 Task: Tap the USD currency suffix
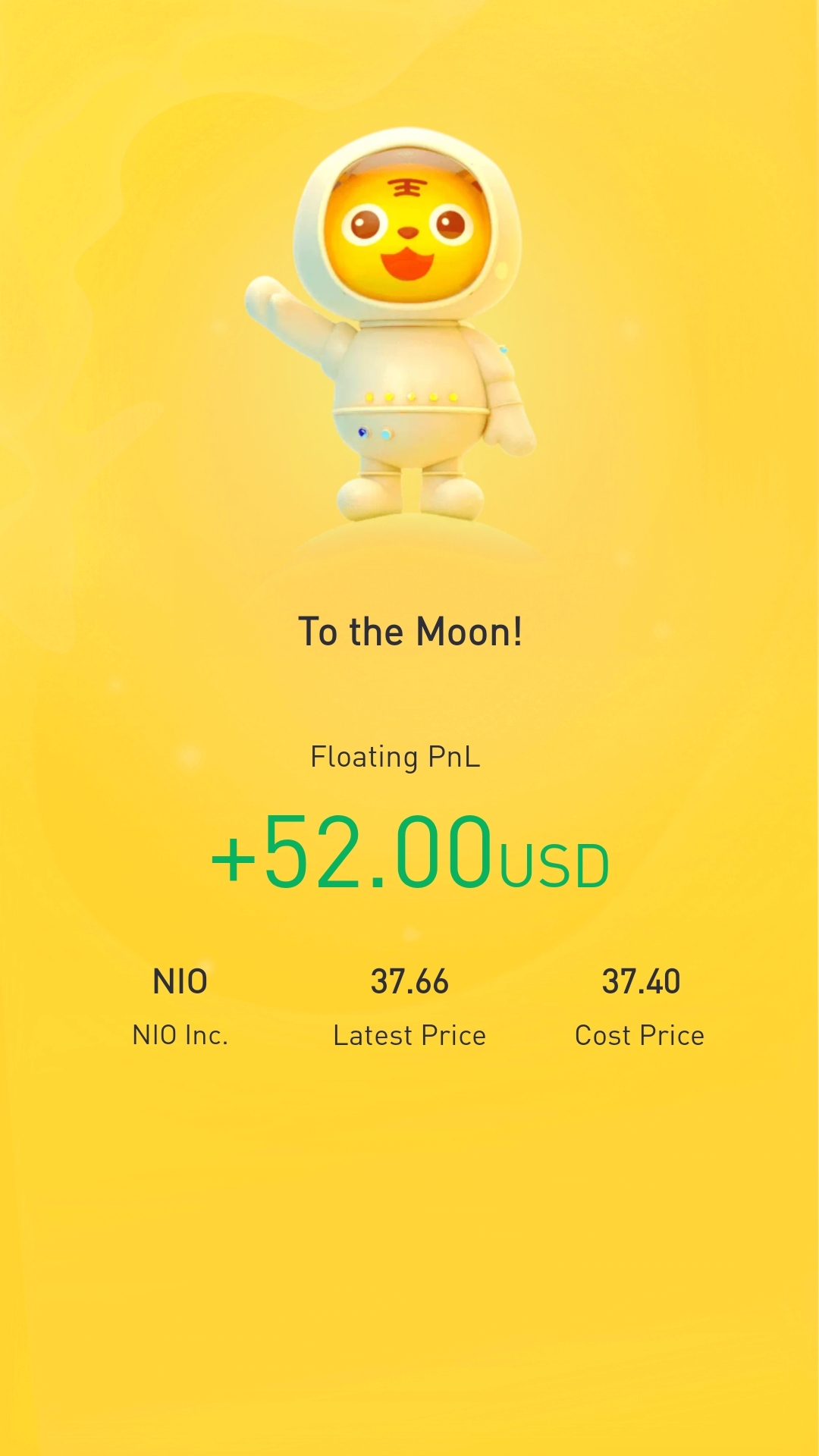click(554, 866)
